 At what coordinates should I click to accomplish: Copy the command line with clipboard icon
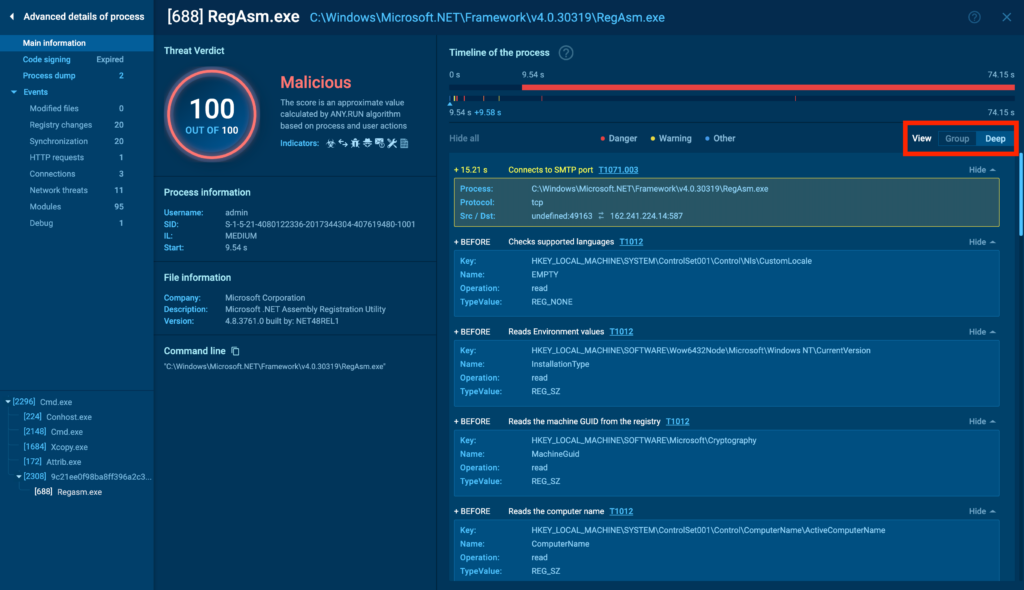coord(236,351)
